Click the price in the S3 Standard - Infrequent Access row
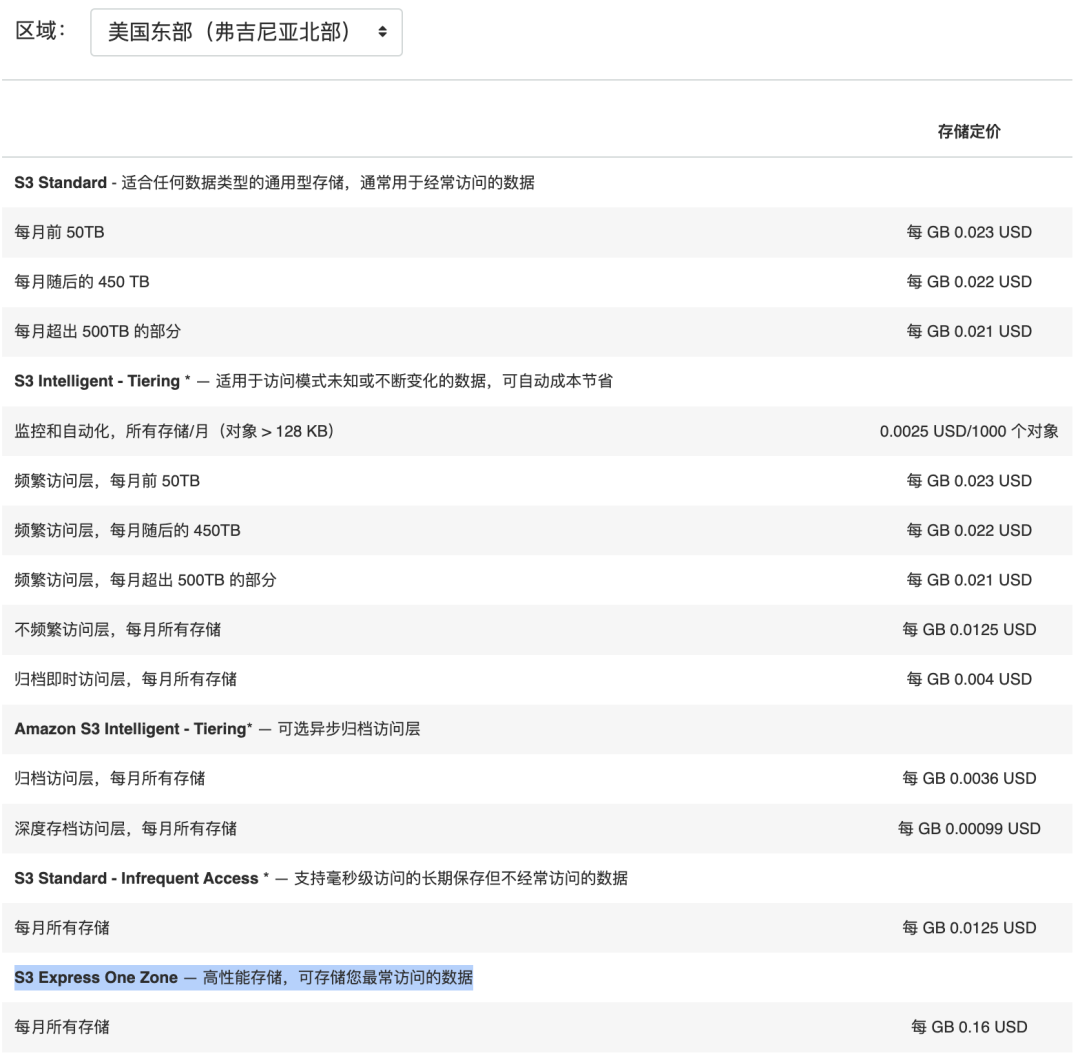Viewport: 1080px width, 1058px height. [x=968, y=928]
